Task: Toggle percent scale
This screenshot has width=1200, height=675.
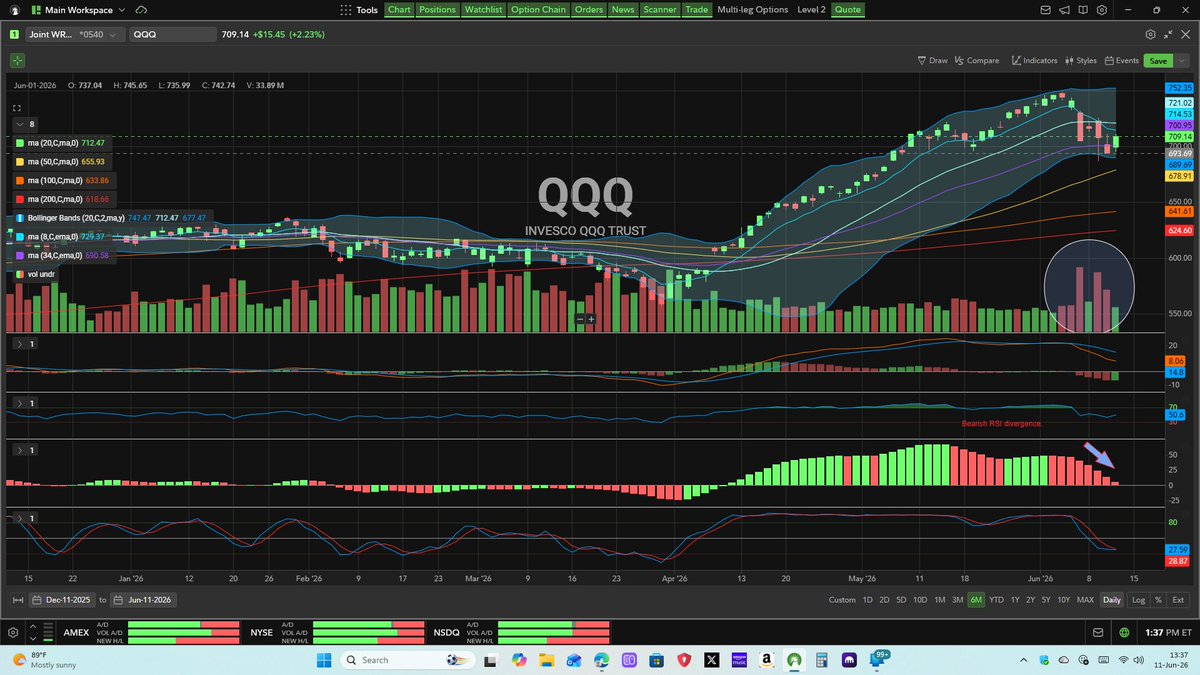Action: (1158, 600)
